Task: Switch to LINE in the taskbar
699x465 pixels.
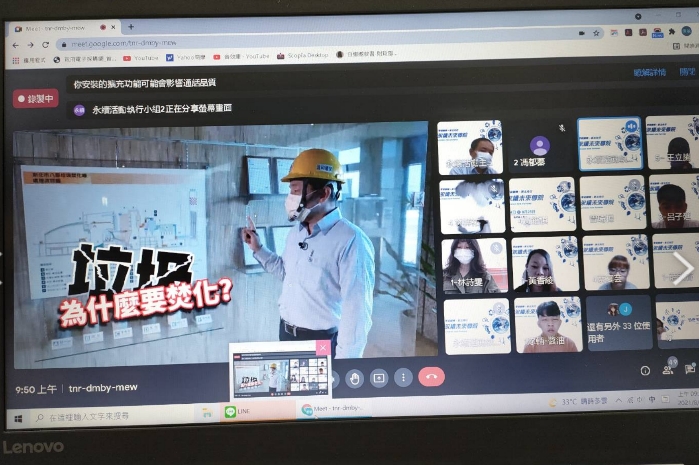Action: tap(256, 411)
